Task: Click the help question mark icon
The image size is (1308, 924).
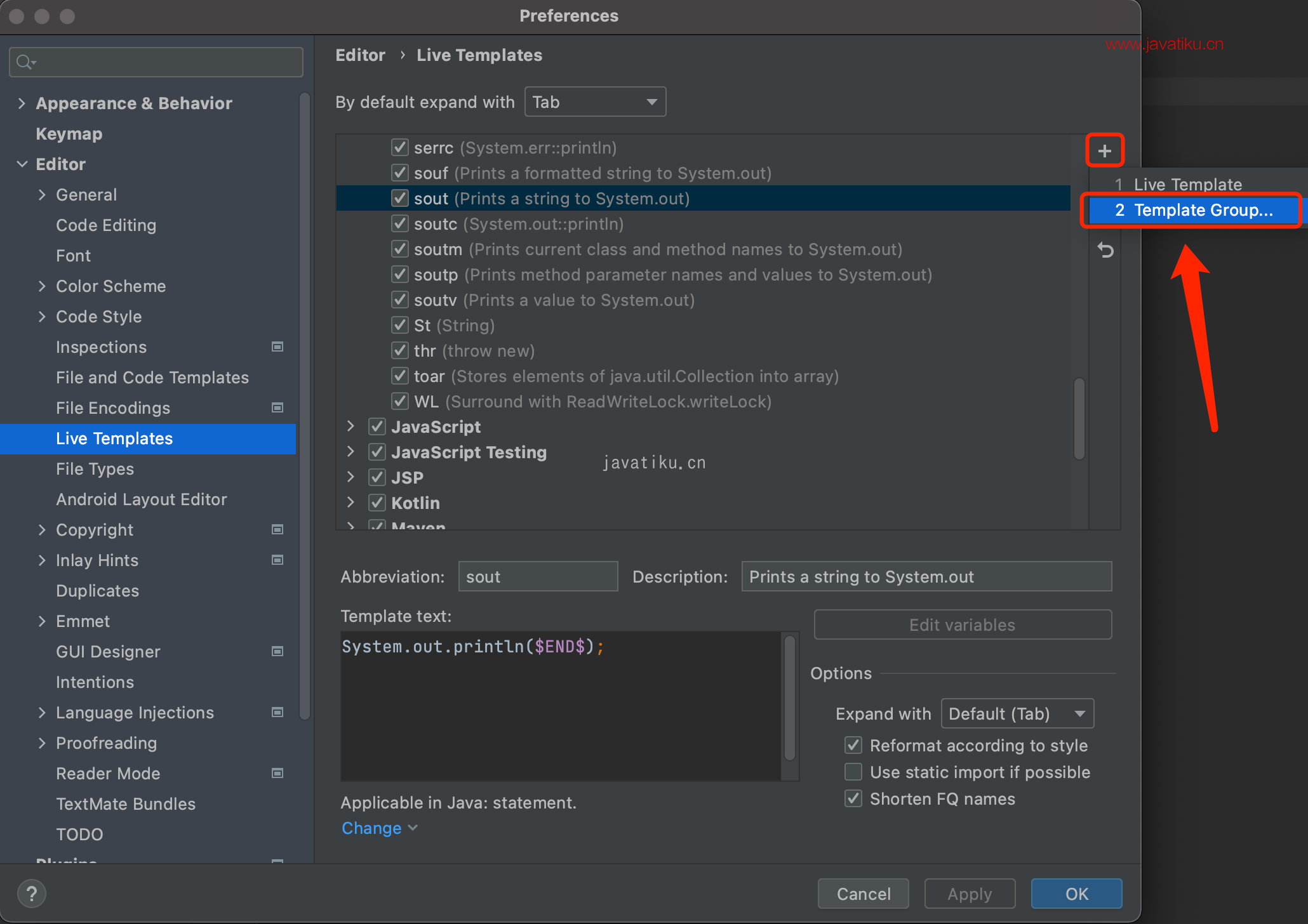Action: (x=32, y=894)
